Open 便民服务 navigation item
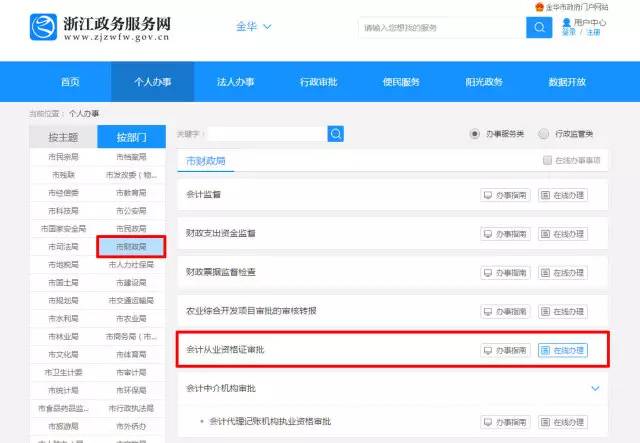The width and height of the screenshot is (640, 443). (x=401, y=82)
